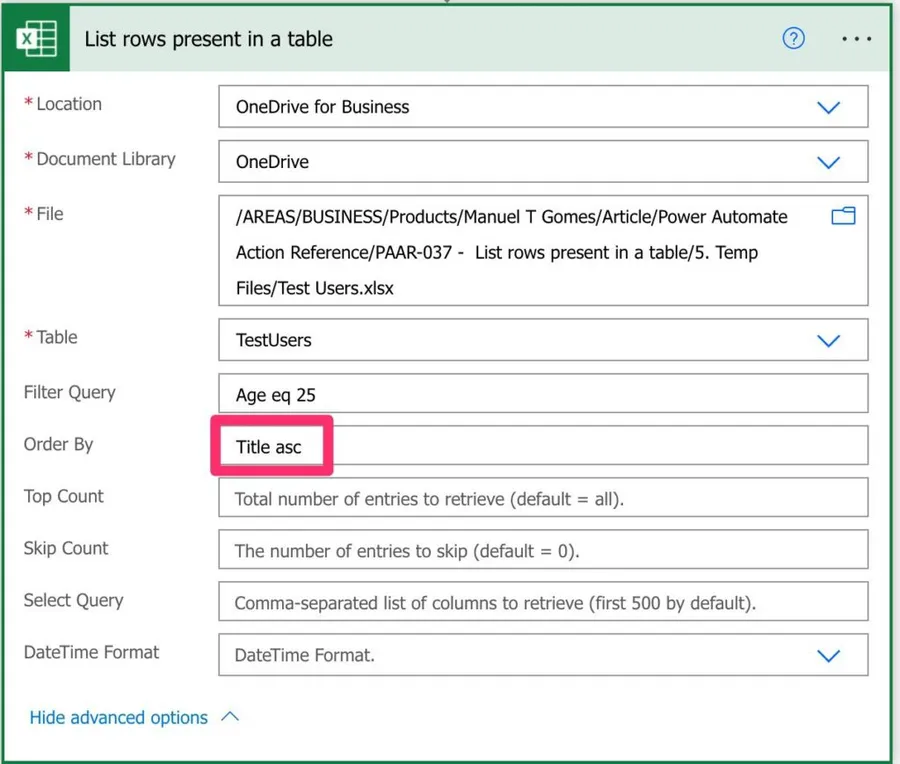This screenshot has height=764, width=900.
Task: Click the OneDrive for Business location value
Action: [322, 107]
